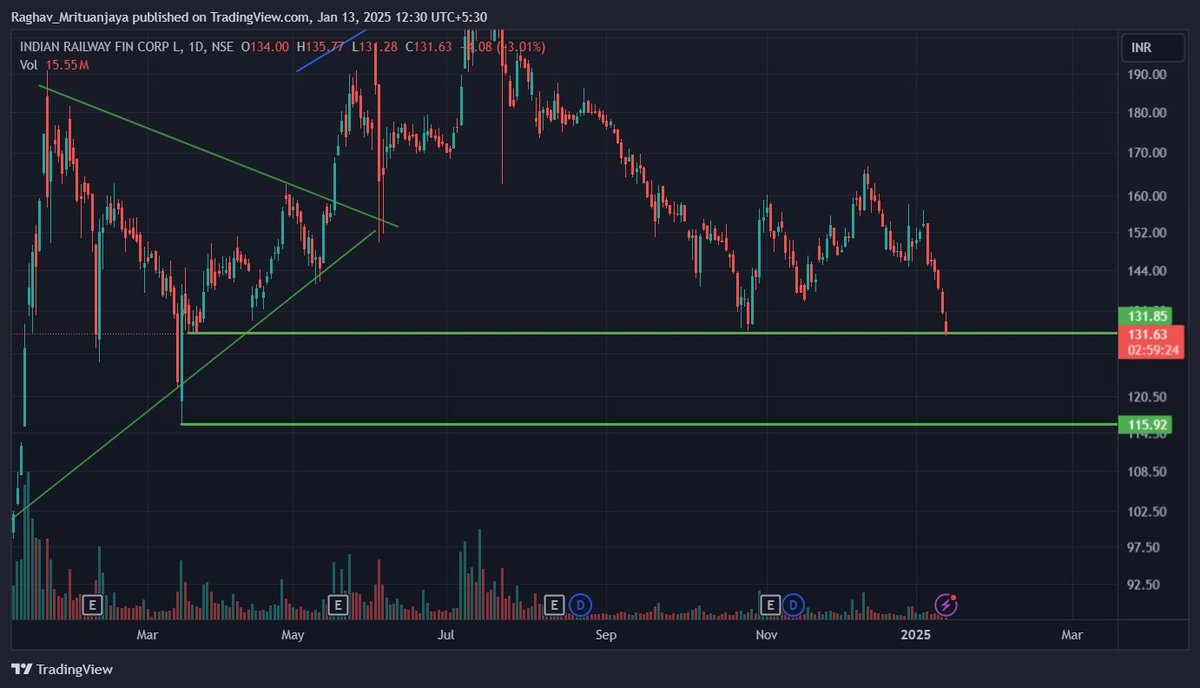Select the ascending green trendline
Screen dimensions: 1200x688
click(x=195, y=373)
